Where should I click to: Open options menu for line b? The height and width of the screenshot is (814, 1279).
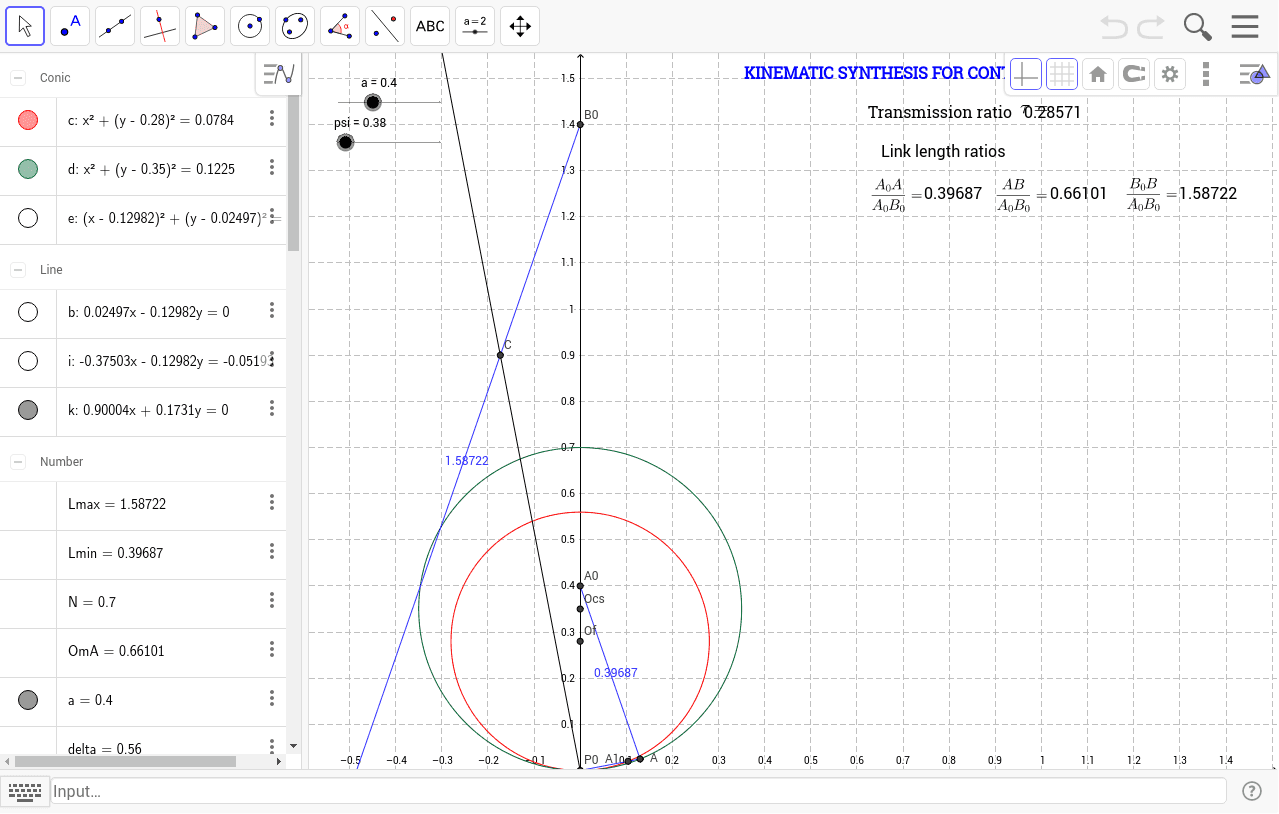pyautogui.click(x=271, y=310)
